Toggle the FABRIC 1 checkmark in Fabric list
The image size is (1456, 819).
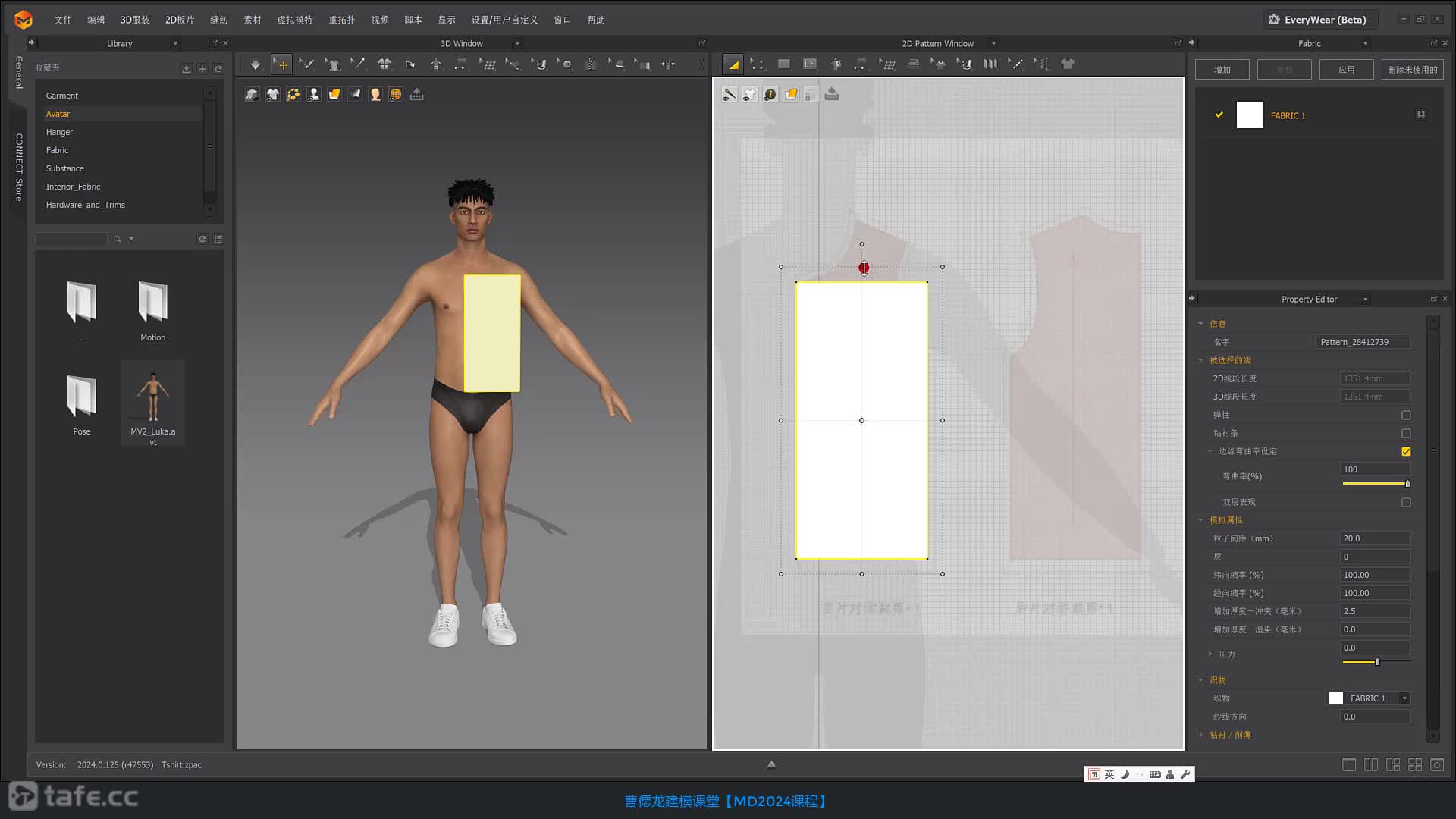tap(1219, 115)
